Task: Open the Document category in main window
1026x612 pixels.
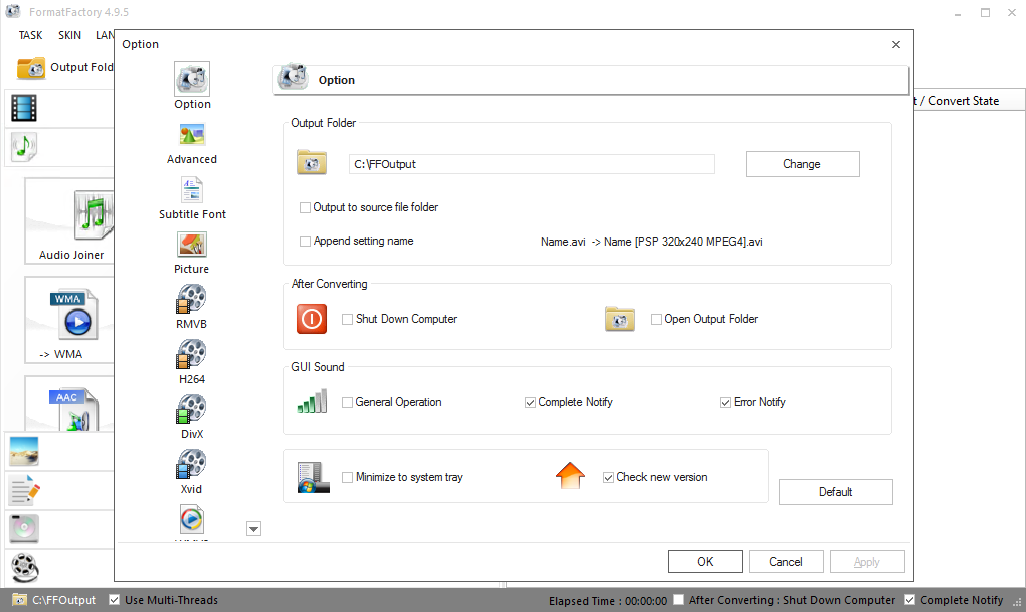Action: pyautogui.click(x=24, y=490)
